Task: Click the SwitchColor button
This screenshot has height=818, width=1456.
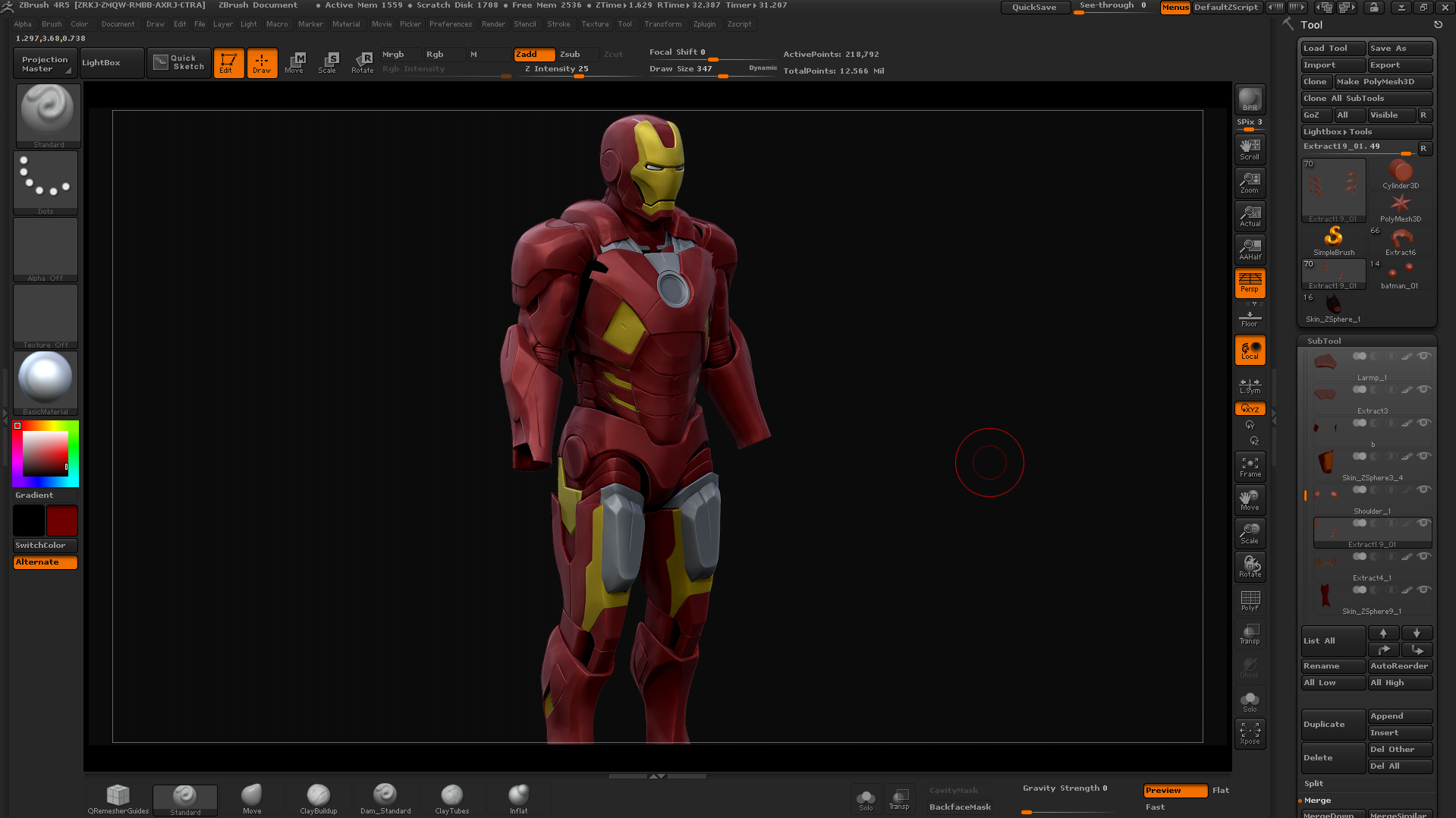Action: coord(45,546)
